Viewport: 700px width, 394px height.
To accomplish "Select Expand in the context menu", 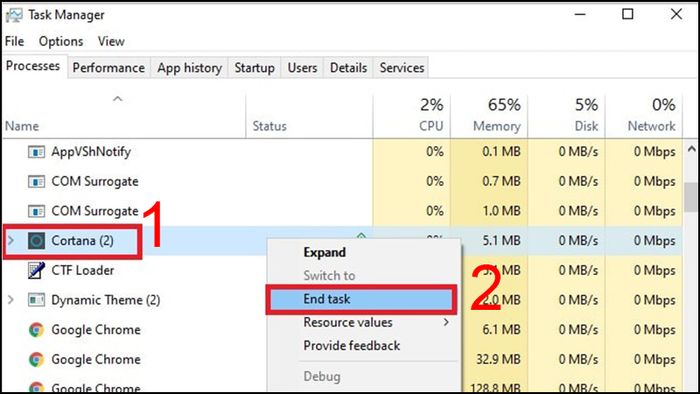I will 325,253.
